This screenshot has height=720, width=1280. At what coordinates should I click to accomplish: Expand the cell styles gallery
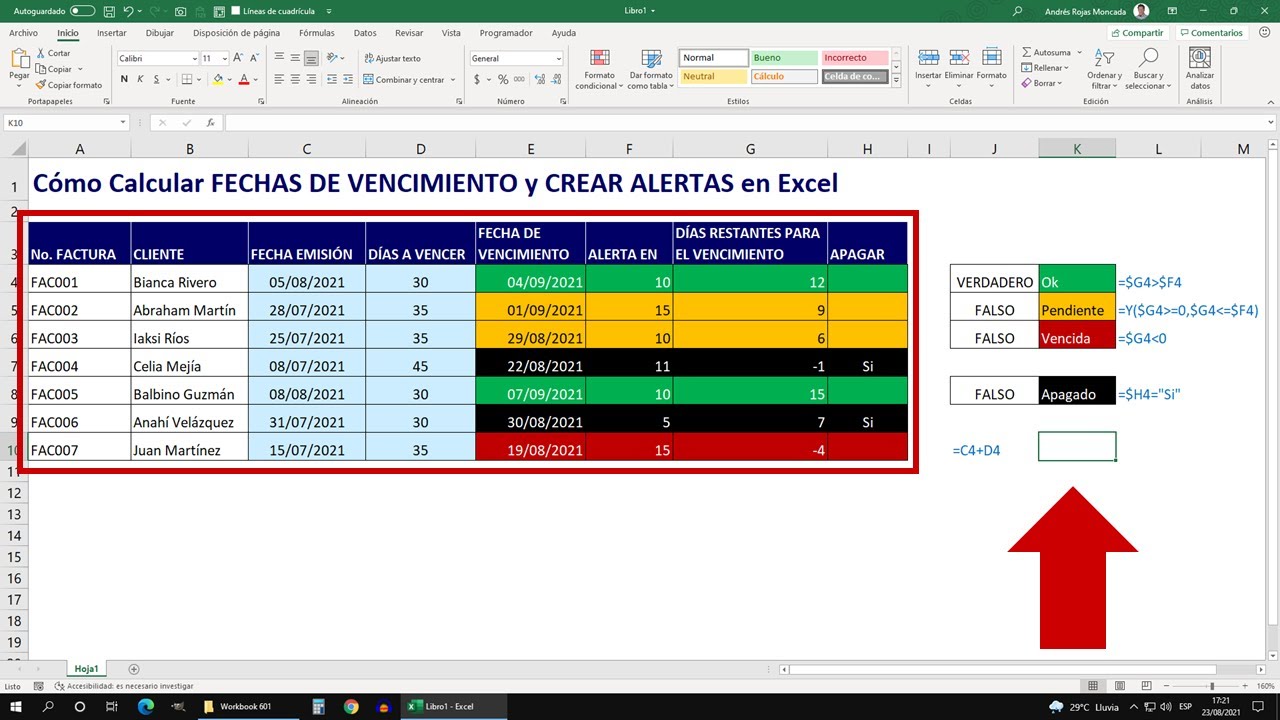[x=897, y=79]
